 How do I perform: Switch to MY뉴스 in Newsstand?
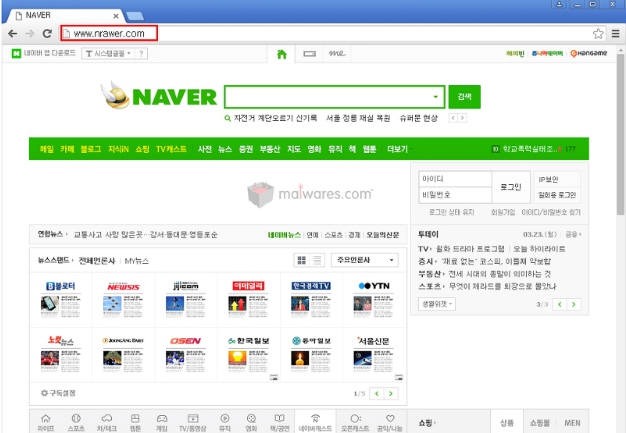tap(137, 261)
